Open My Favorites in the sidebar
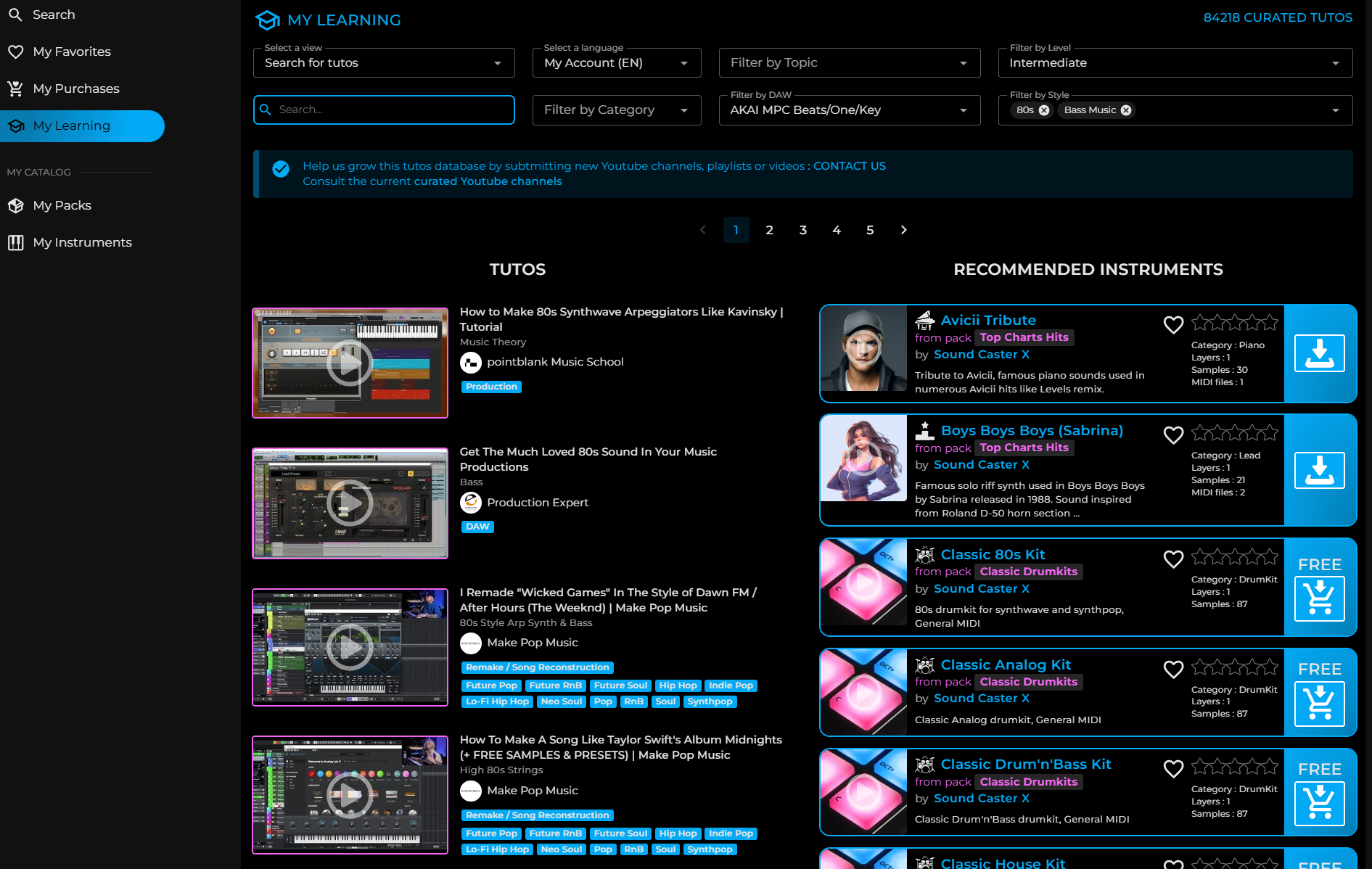This screenshot has width=1372, height=869. [59, 52]
